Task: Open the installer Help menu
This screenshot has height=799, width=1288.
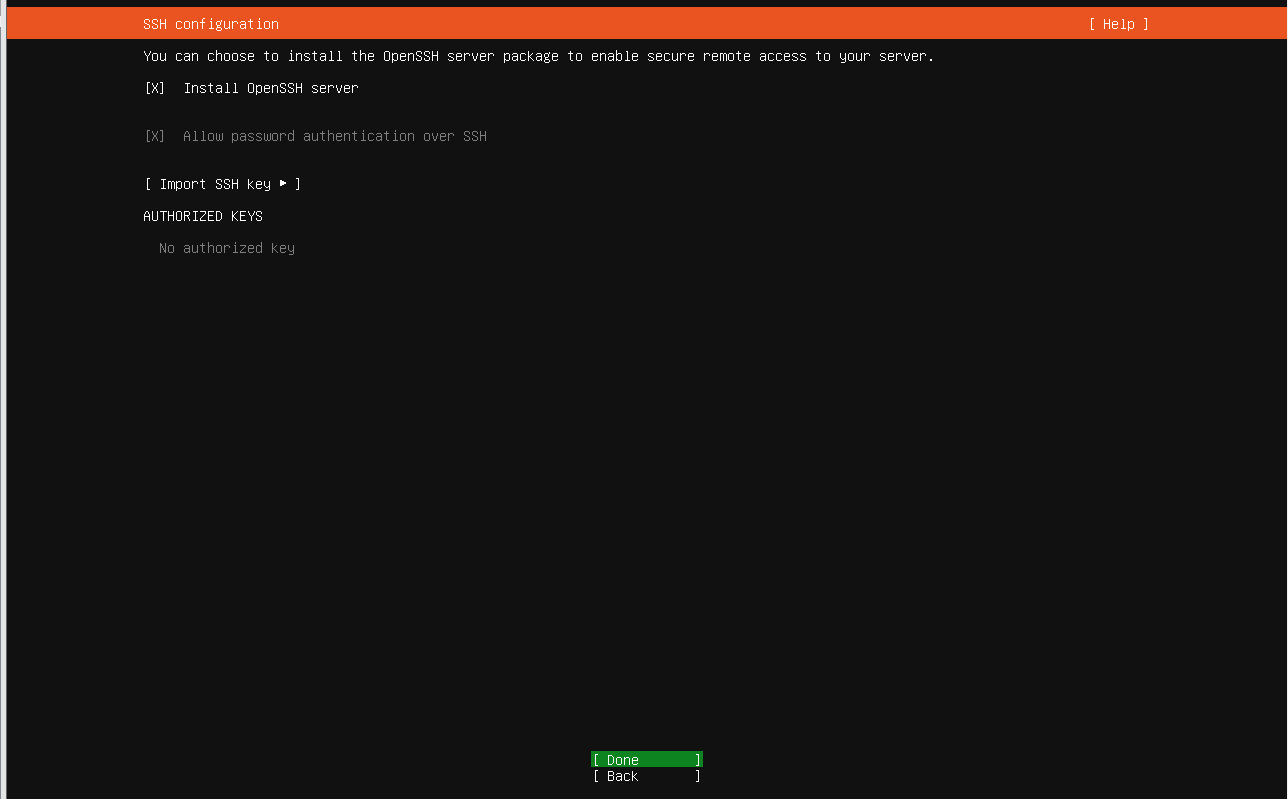Action: pos(1118,23)
